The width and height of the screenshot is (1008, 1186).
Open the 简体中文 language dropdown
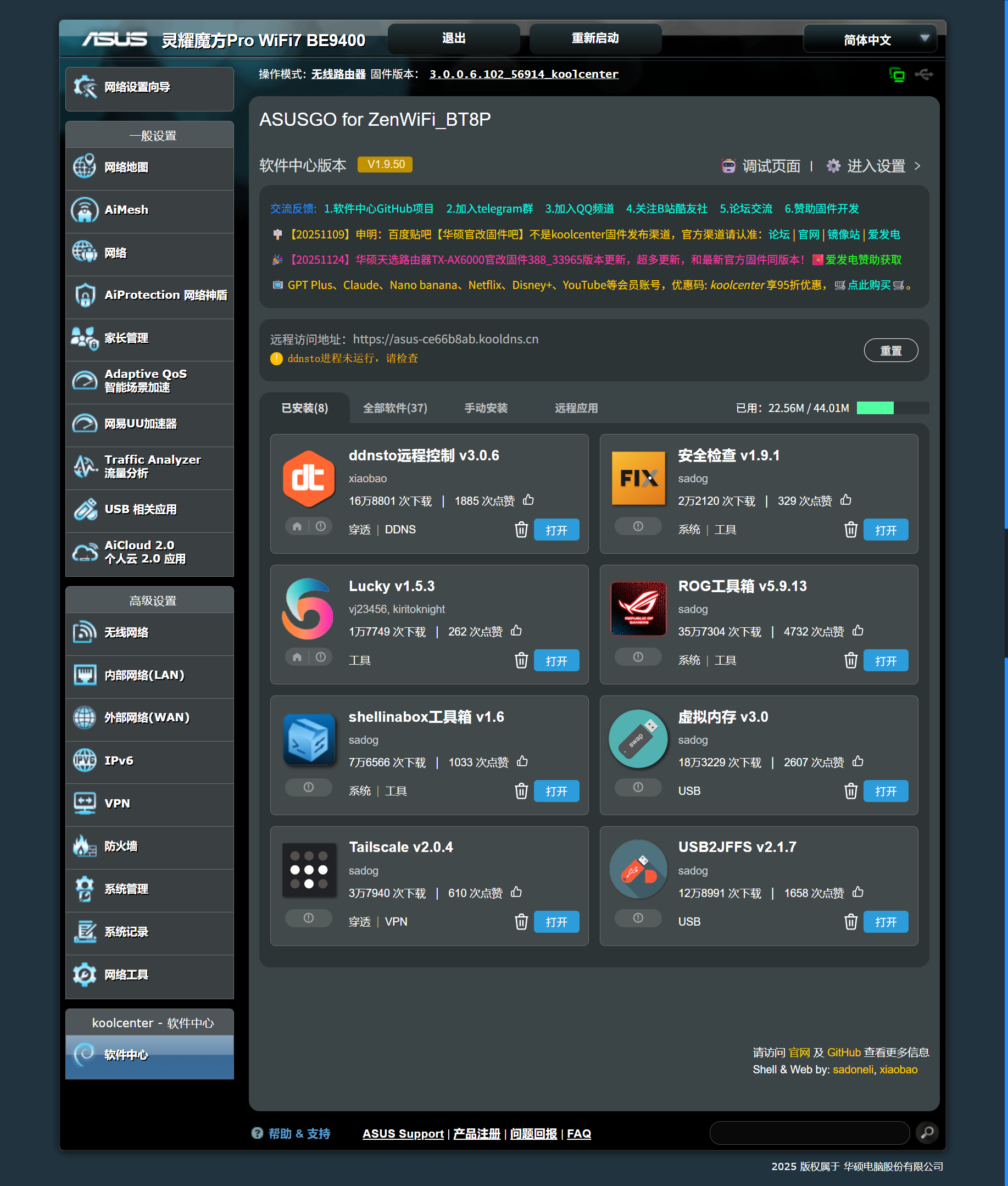point(869,40)
